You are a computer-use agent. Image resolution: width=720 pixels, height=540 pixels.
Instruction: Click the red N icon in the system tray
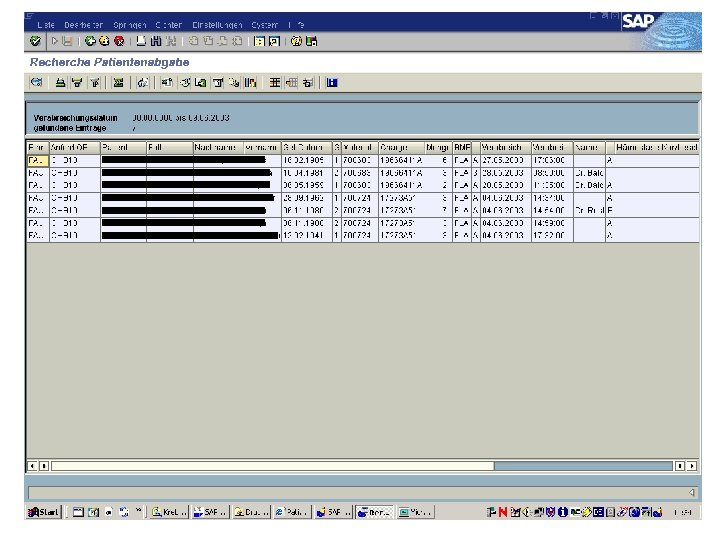point(503,512)
